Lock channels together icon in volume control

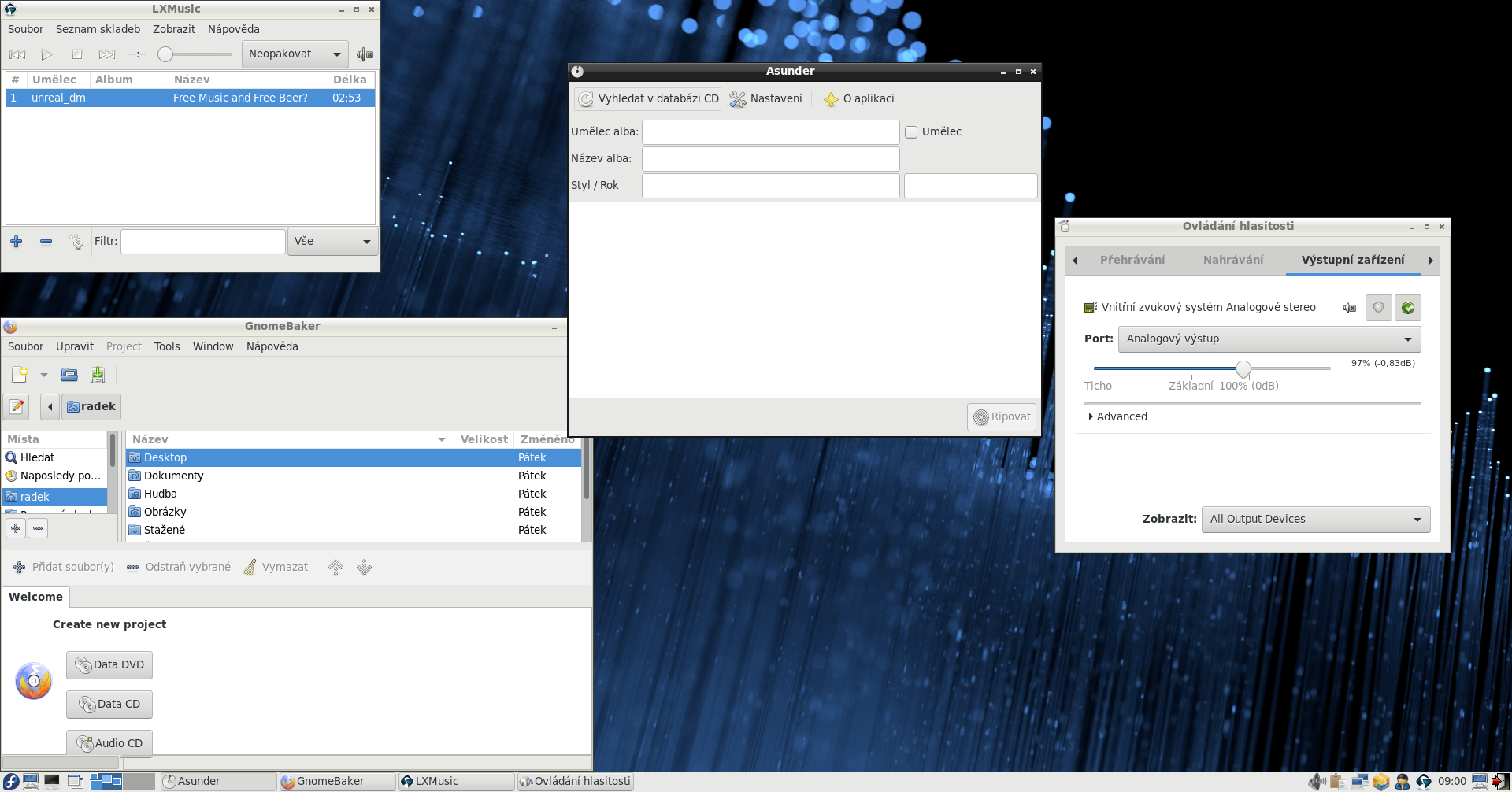point(1378,308)
